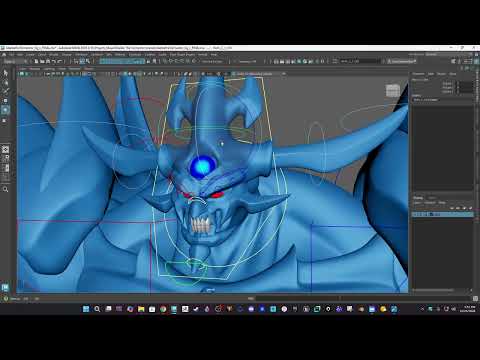This screenshot has height=360, width=480.
Task: Select the arrow Select tool in toolbox
Action: (x=5, y=73)
